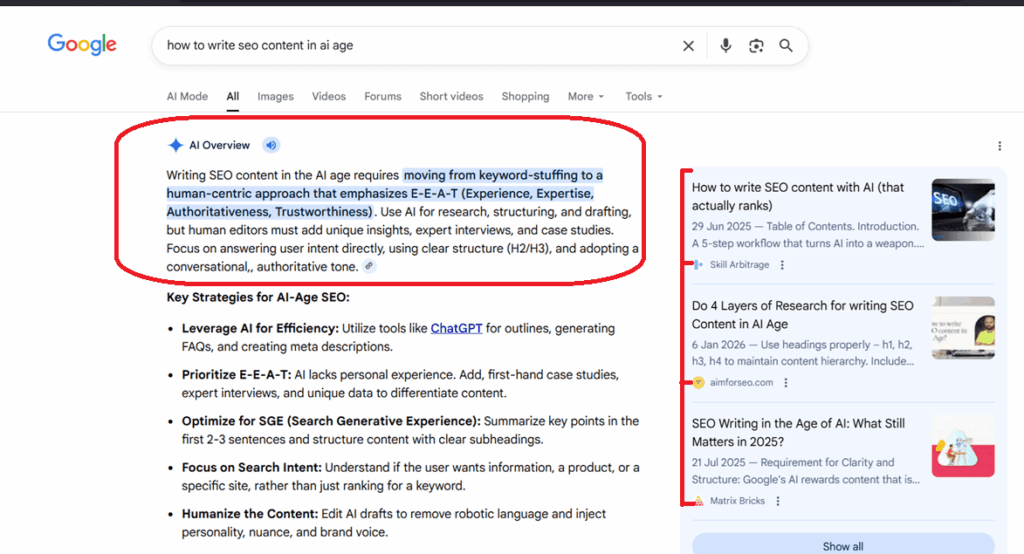This screenshot has width=1024, height=554.
Task: Click the Skill Arbitrage source name
Action: [x=739, y=265]
